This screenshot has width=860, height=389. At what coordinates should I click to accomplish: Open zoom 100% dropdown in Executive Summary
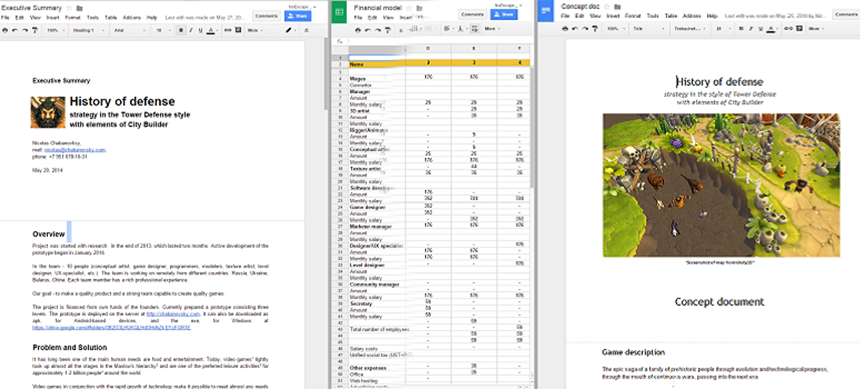55,30
